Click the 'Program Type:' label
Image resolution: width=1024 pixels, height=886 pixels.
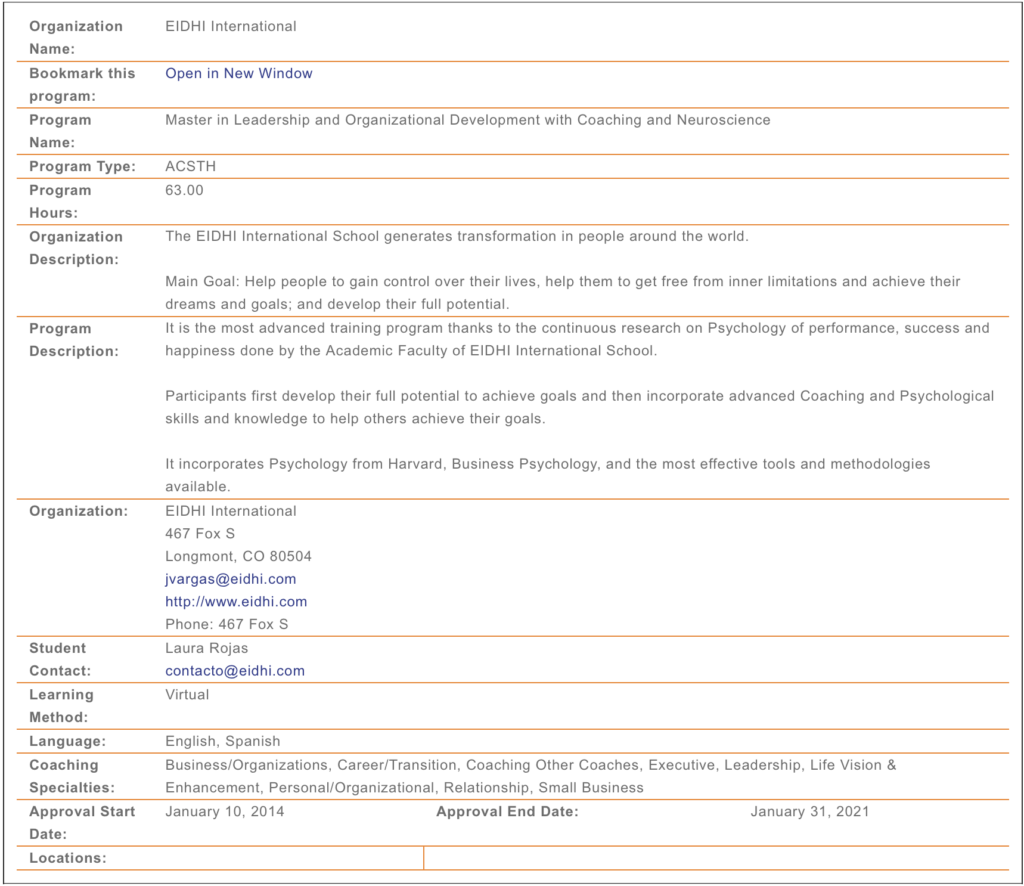point(82,166)
